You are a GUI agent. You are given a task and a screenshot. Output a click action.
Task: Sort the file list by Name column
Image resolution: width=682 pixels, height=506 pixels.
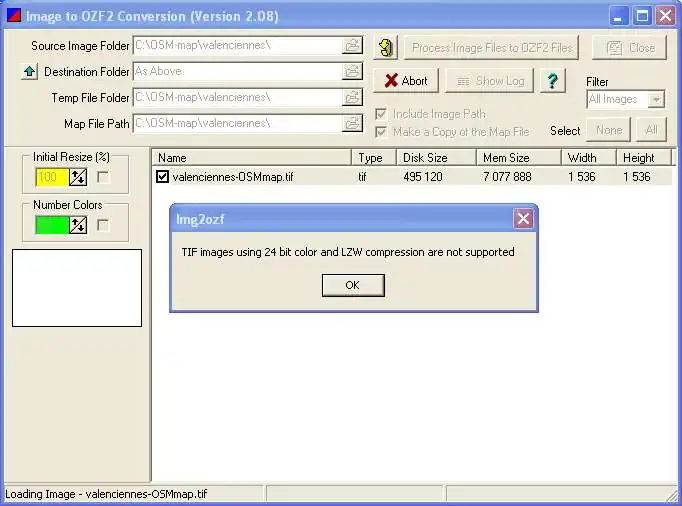pyautogui.click(x=252, y=158)
